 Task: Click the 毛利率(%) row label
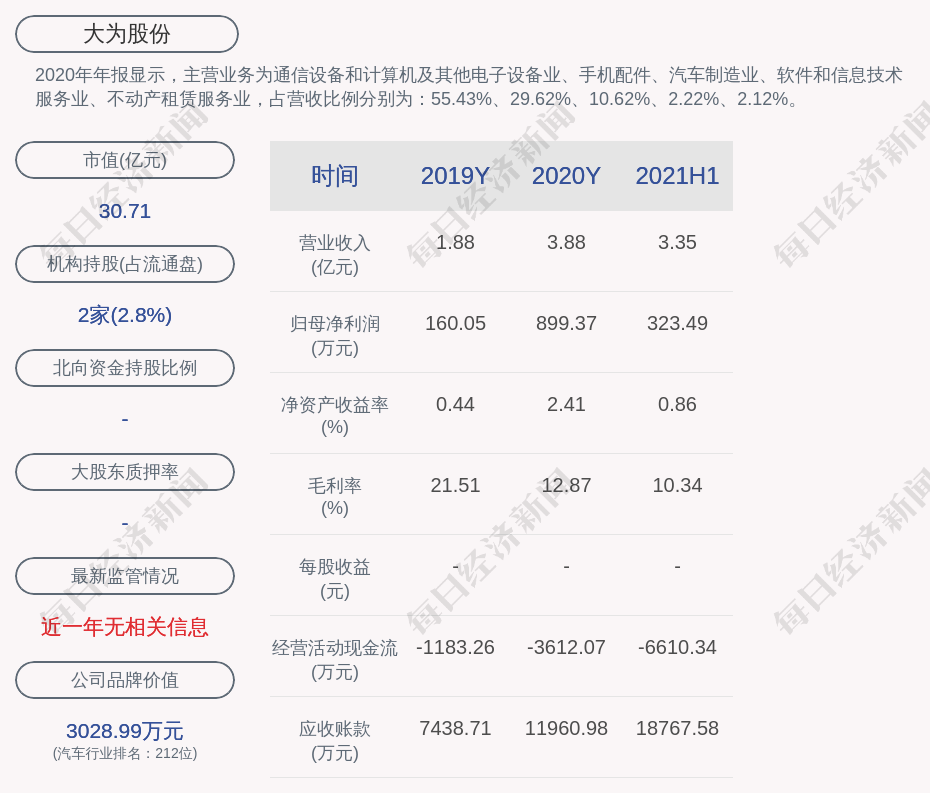[335, 497]
